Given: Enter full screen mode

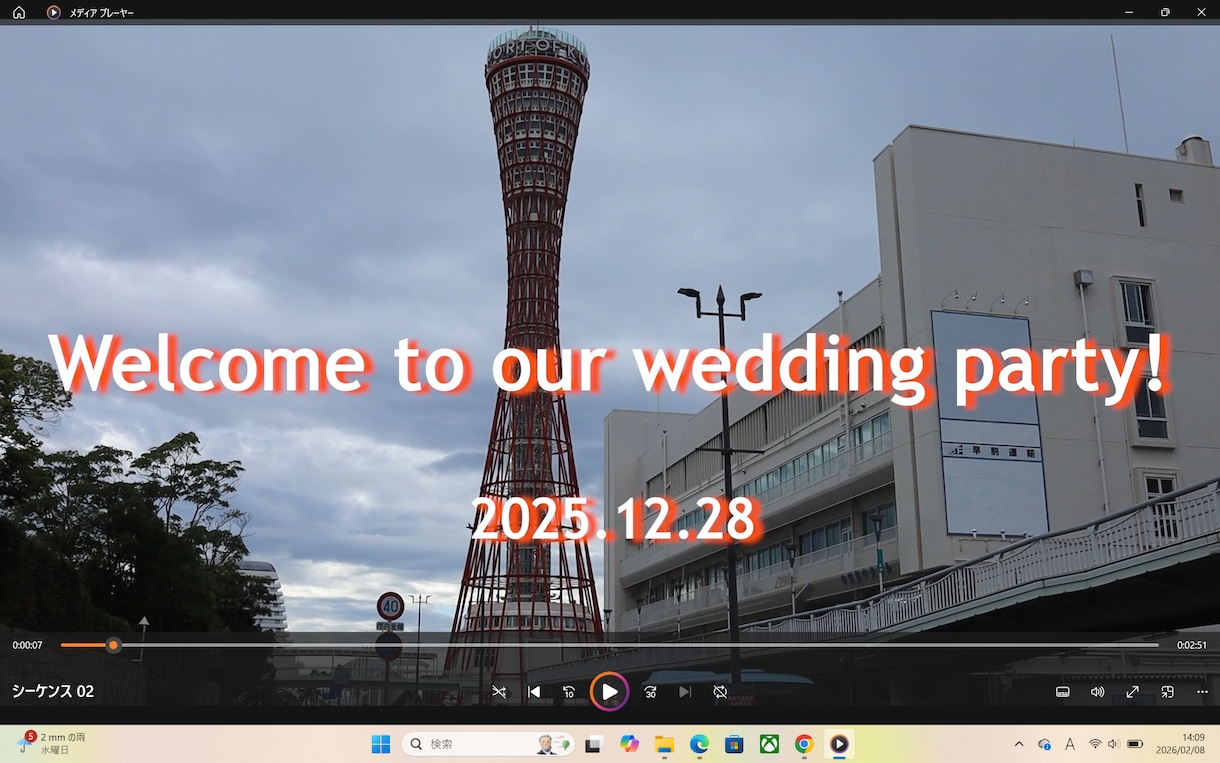Looking at the screenshot, I should click(x=1132, y=692).
